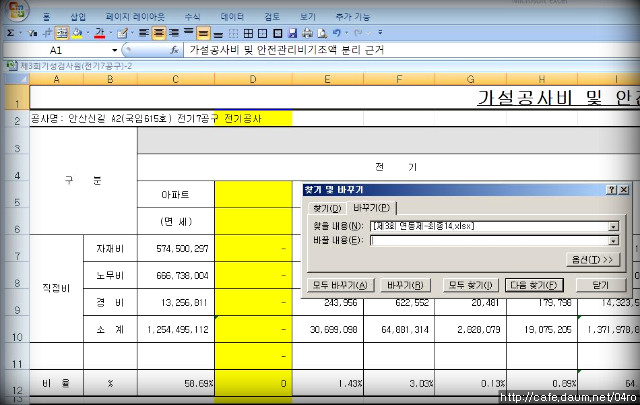Viewport: 640px width, 405px height.
Task: Click the Redo arrow icon
Action: click(358, 33)
